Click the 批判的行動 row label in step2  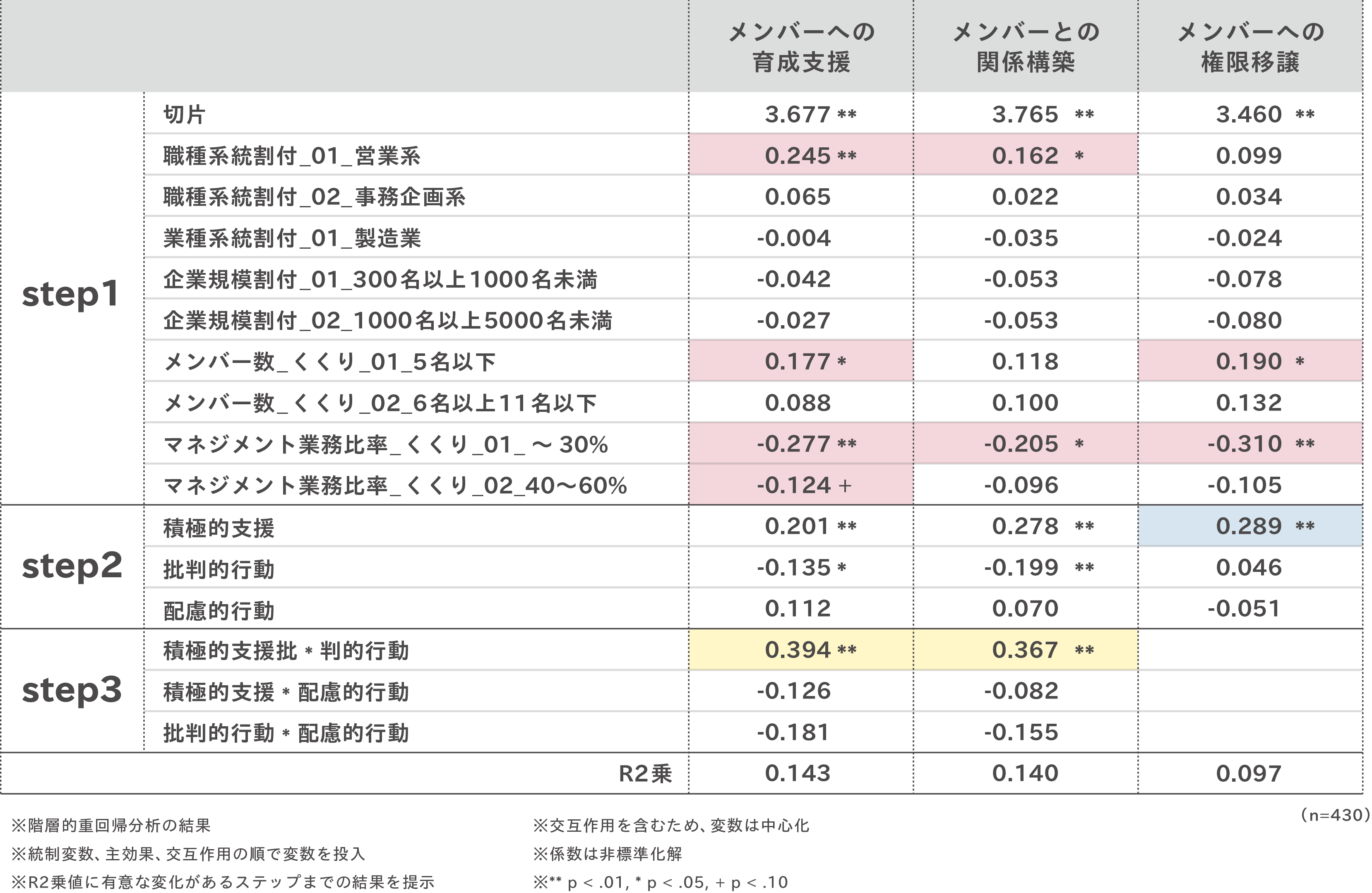point(219,569)
